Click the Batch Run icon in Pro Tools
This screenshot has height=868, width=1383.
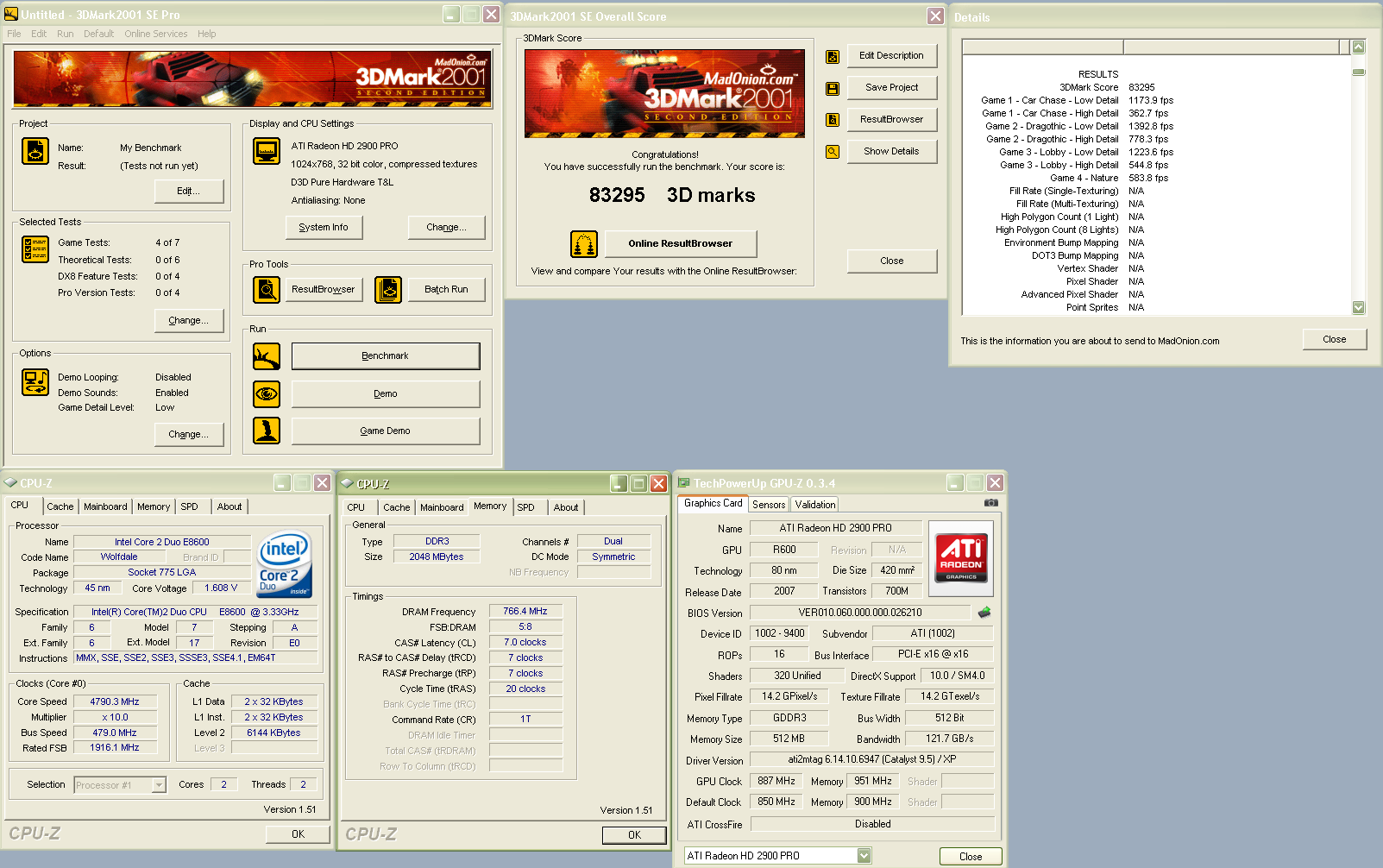point(388,290)
